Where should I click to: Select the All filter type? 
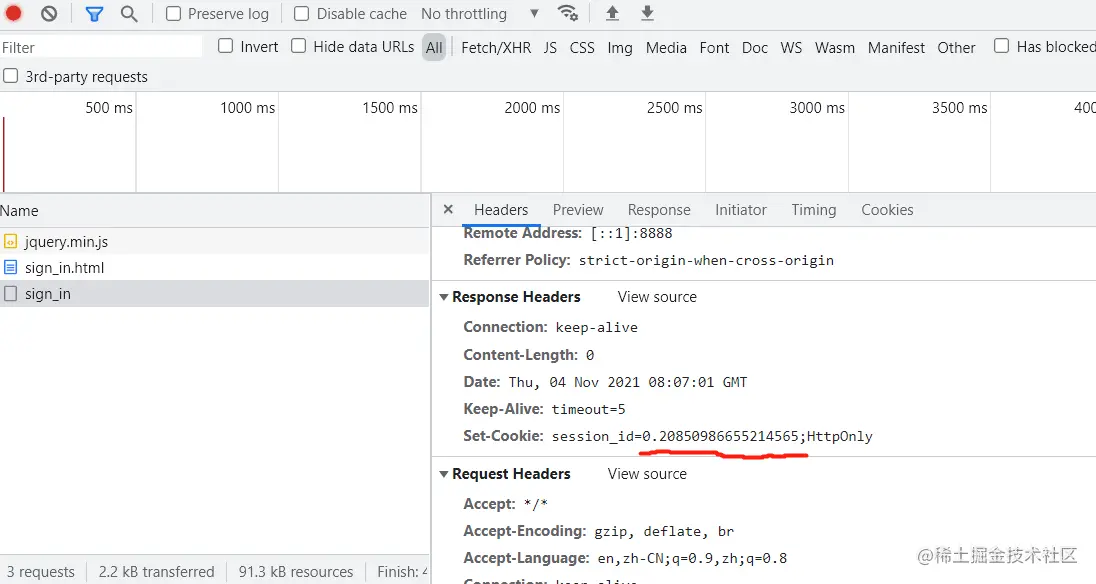coord(434,48)
